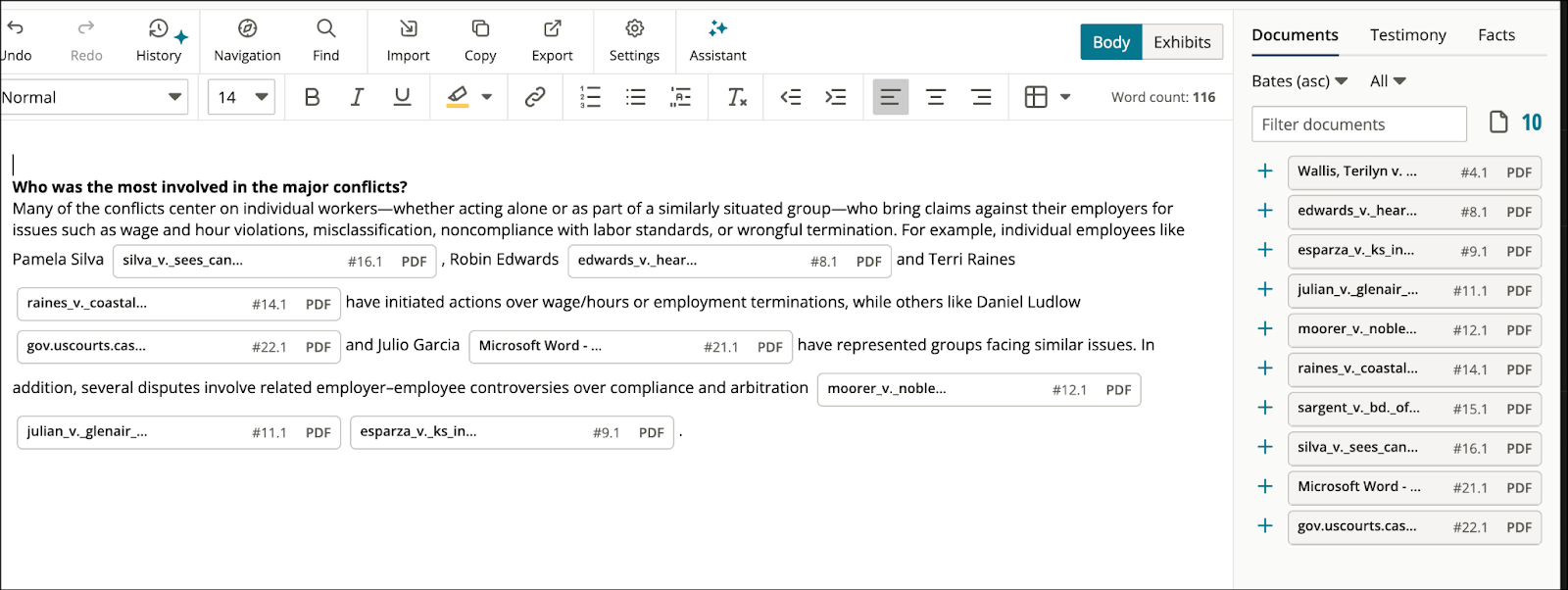Apply the yellow highlight color

tap(457, 97)
